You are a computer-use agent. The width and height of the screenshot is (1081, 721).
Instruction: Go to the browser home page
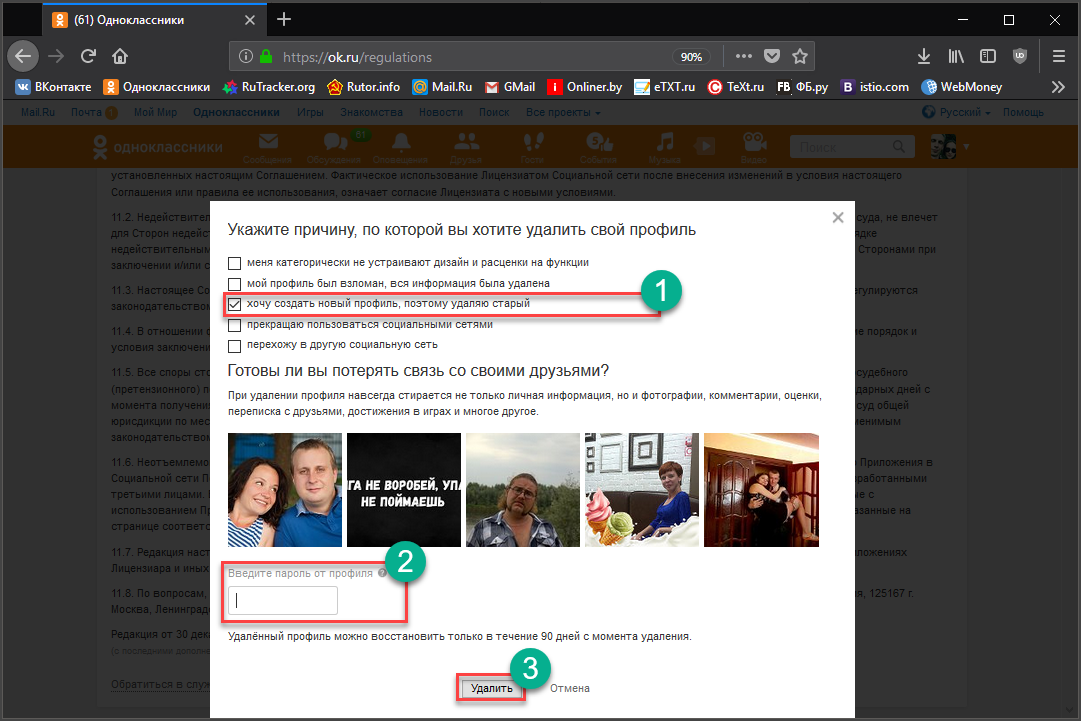point(120,56)
